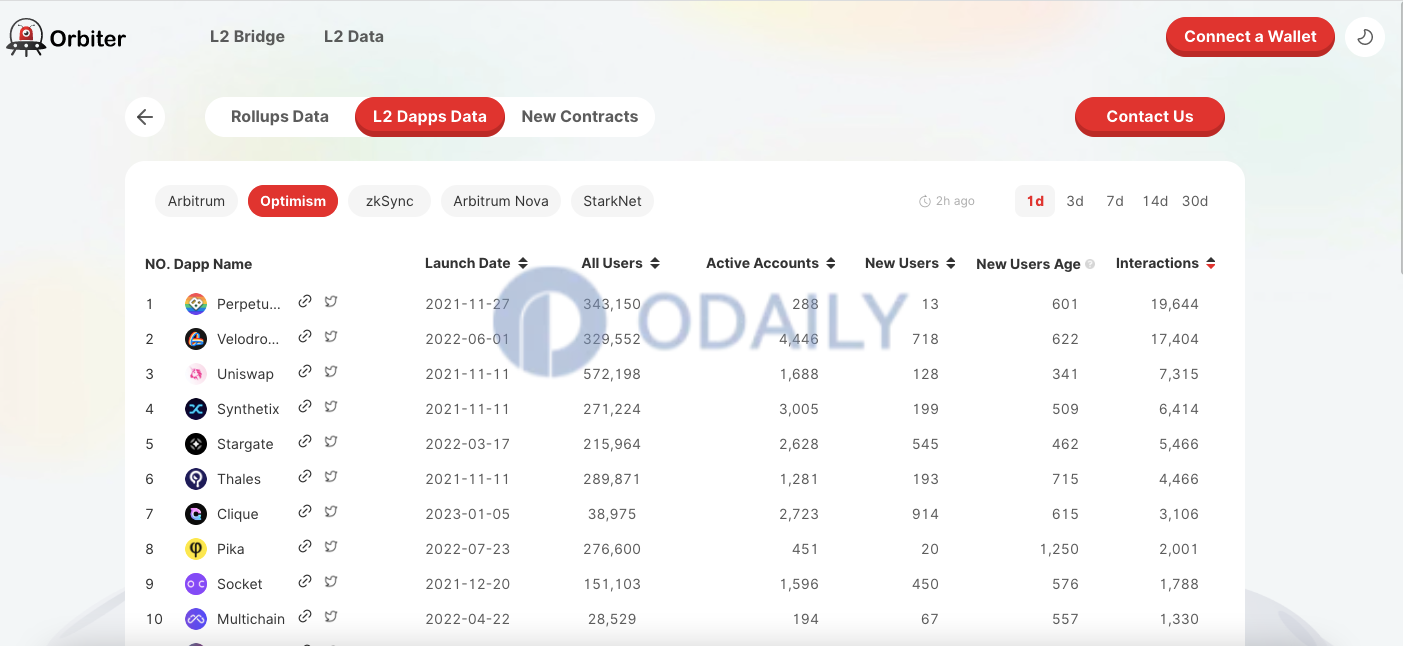Switch to Rollups Data tab
1403x646 pixels.
tap(280, 117)
